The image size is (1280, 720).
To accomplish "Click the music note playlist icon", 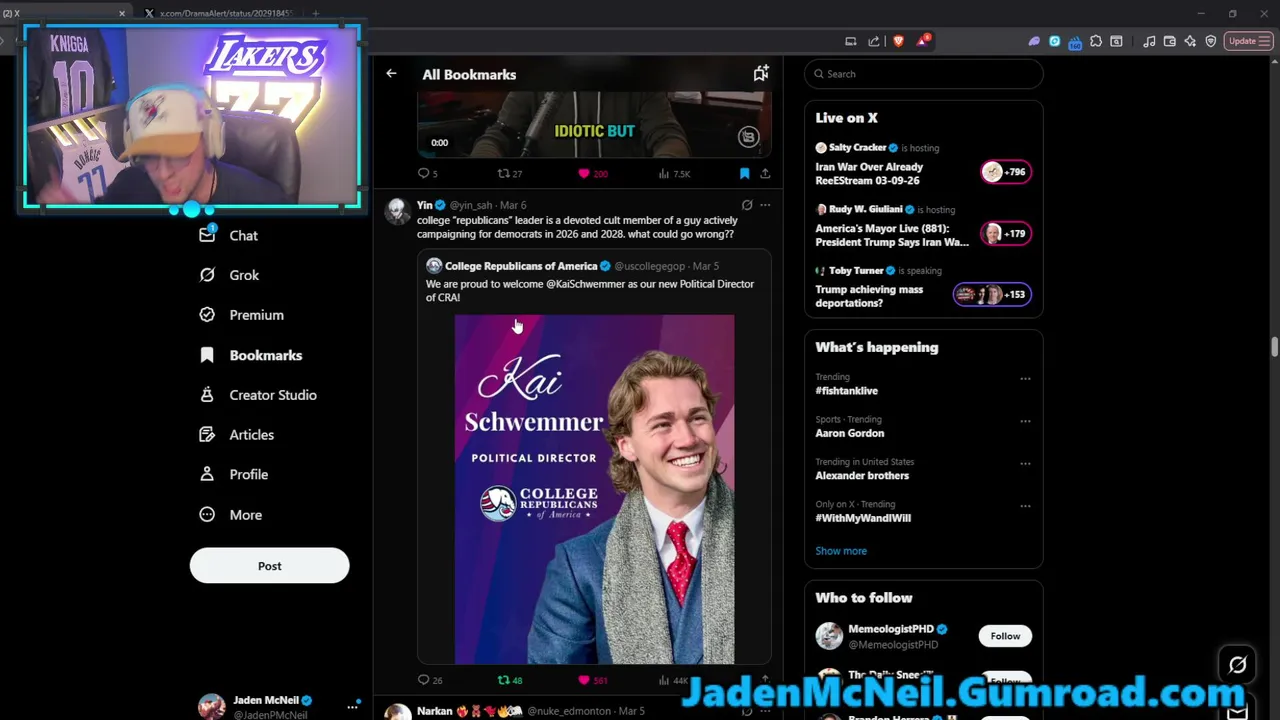I will click(x=1149, y=41).
